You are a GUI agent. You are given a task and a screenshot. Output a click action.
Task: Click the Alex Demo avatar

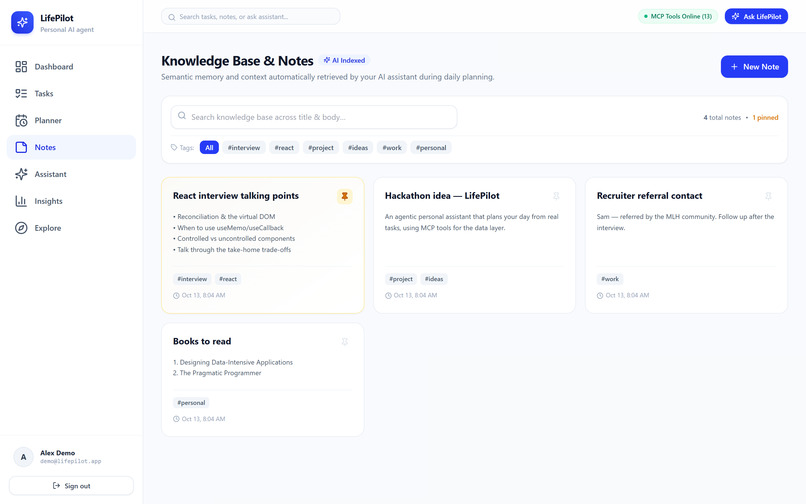point(23,457)
